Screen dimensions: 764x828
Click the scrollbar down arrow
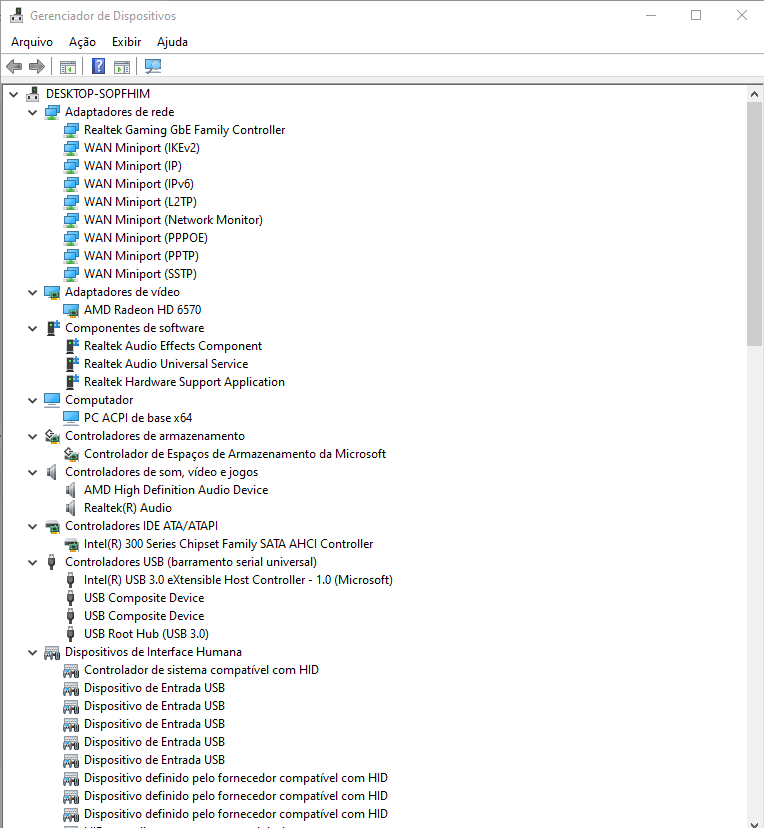[754, 824]
